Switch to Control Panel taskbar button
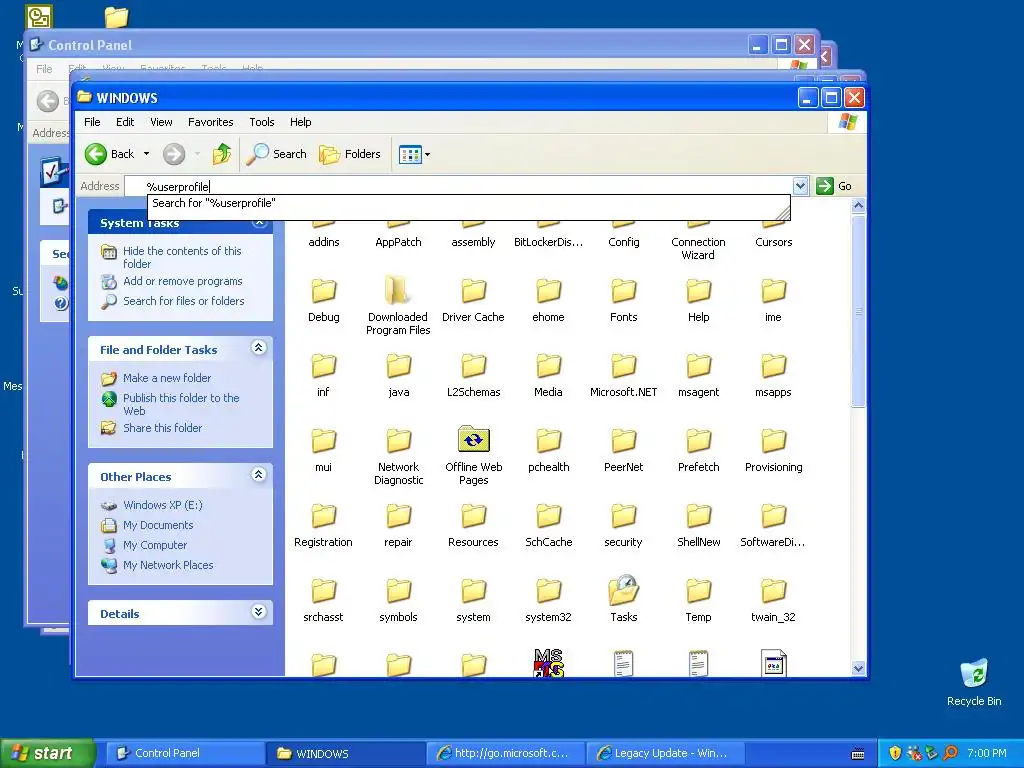The height and width of the screenshot is (768, 1024). click(185, 753)
